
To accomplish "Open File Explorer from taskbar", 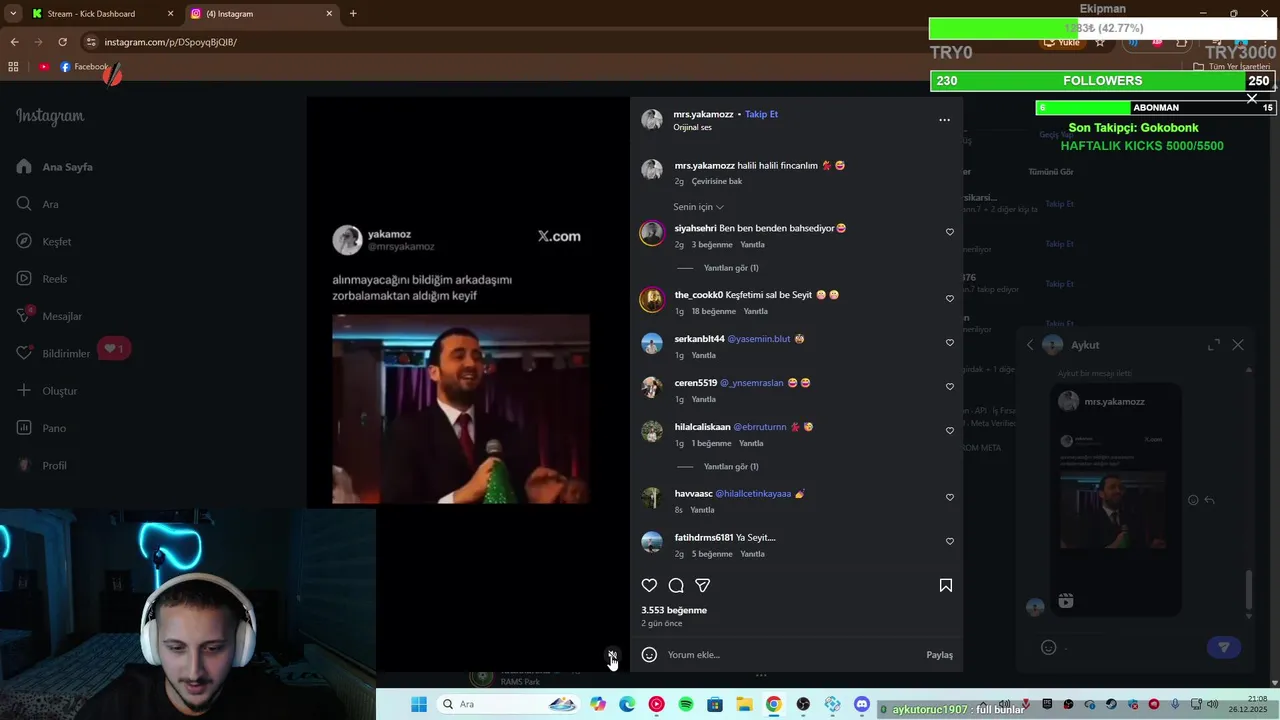I will 744,705.
